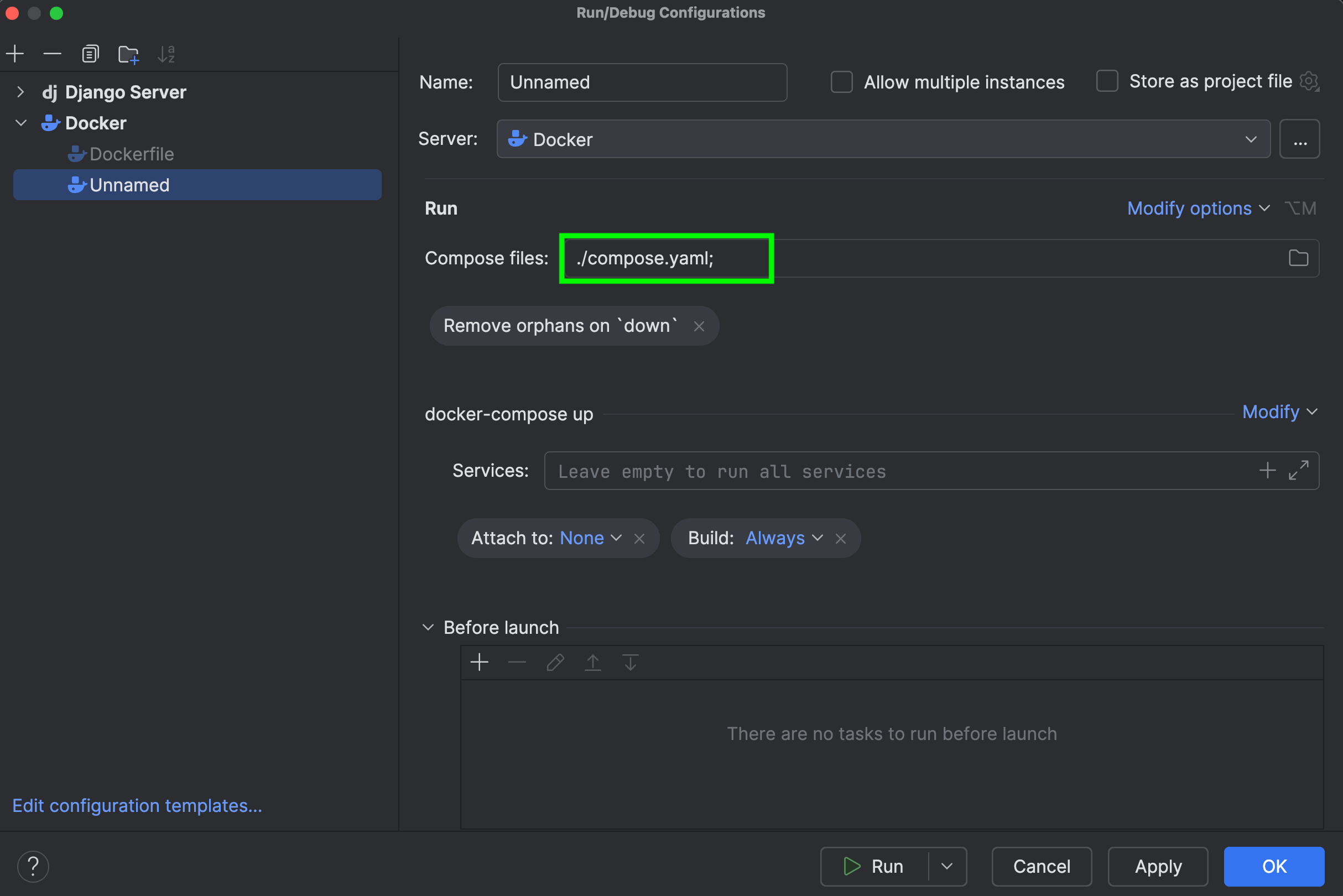
Task: Click the Django Server icon in sidebar
Action: click(47, 91)
